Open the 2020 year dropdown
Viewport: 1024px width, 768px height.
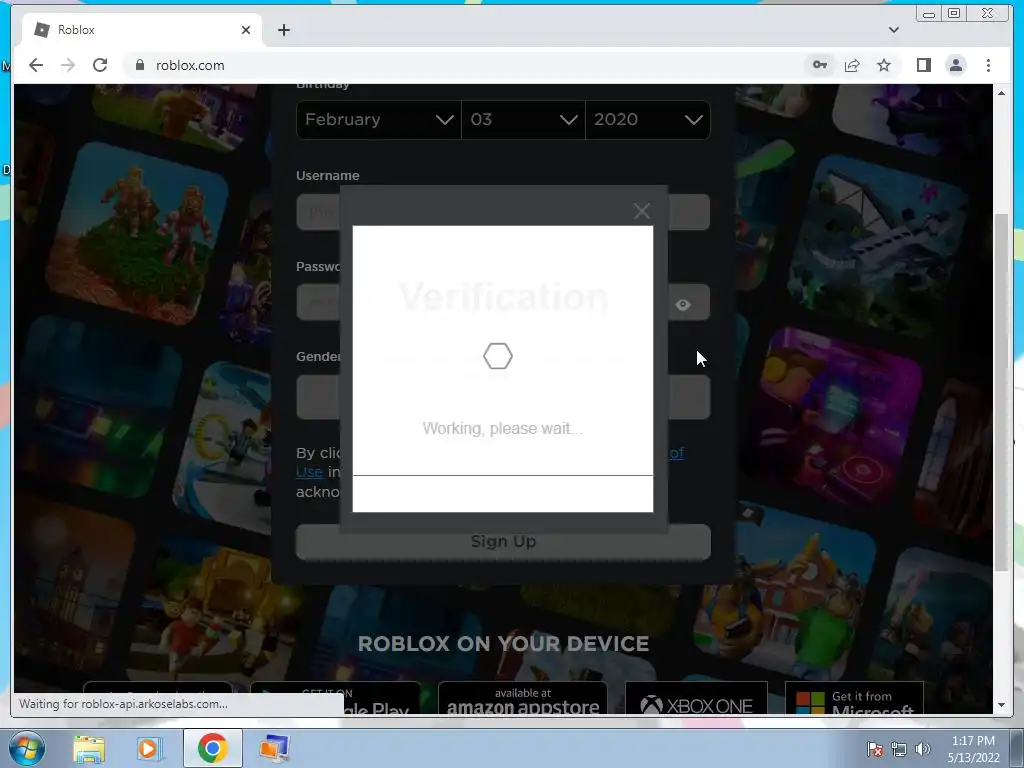click(x=648, y=120)
